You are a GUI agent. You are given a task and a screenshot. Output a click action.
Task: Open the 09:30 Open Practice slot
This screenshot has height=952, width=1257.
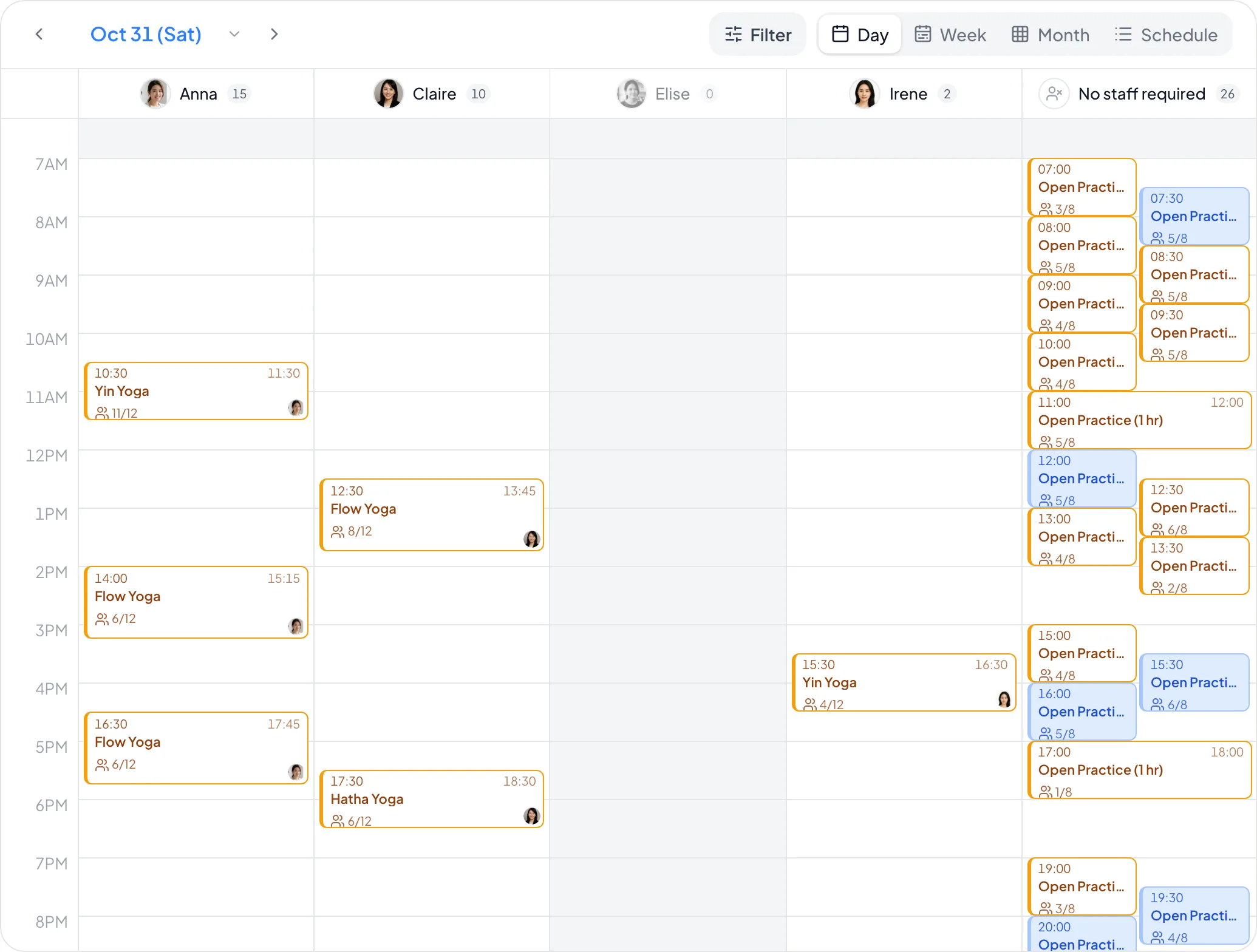tap(1194, 333)
